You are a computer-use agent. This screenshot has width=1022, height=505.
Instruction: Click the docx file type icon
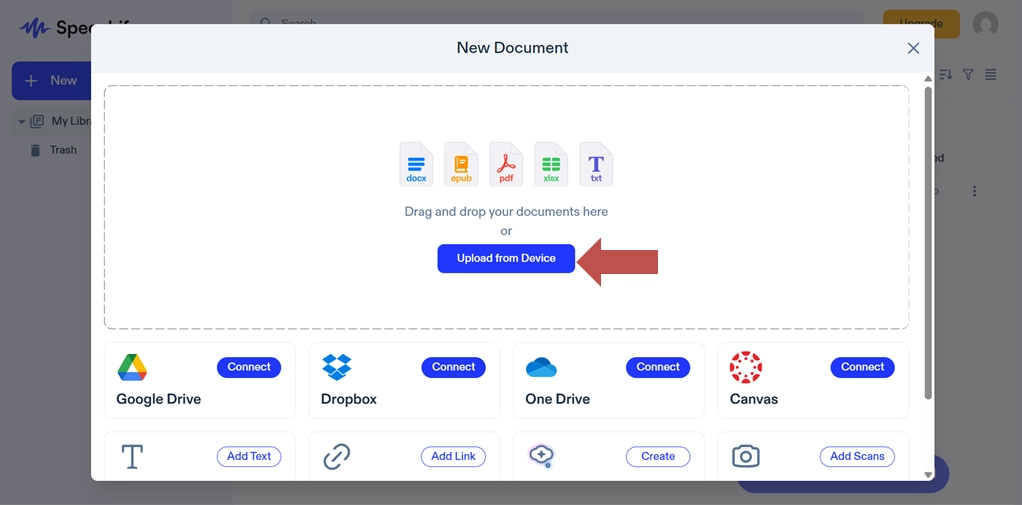416,164
